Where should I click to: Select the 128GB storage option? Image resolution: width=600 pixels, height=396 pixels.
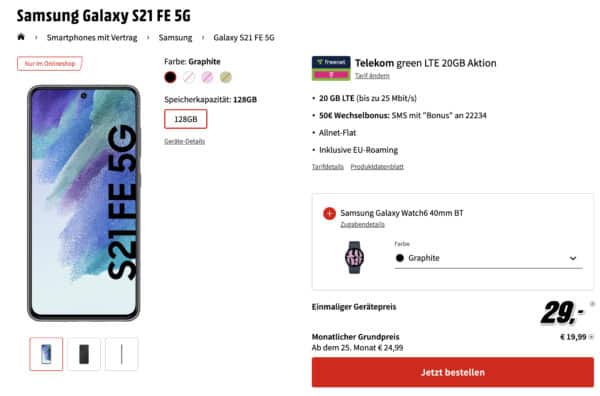point(186,119)
